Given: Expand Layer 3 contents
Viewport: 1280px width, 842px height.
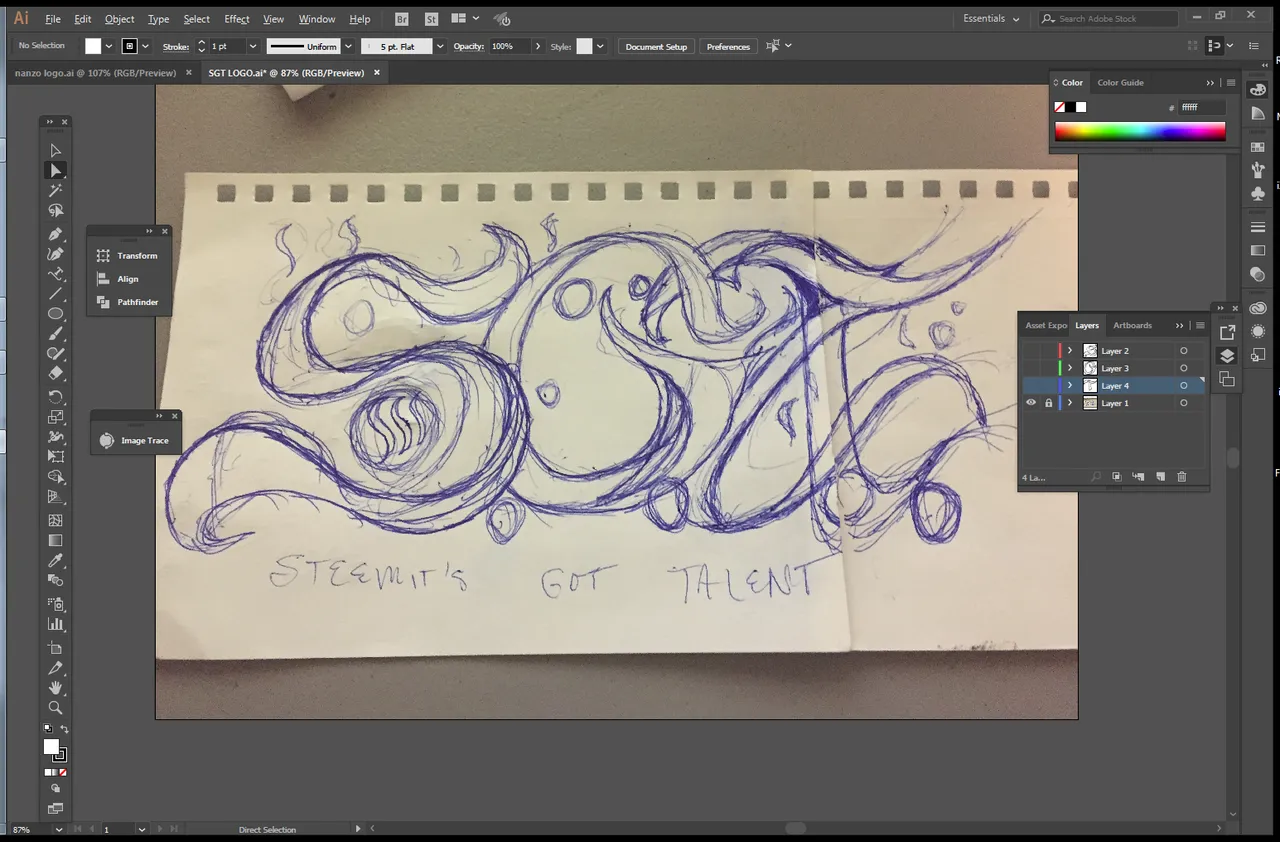Looking at the screenshot, I should pyautogui.click(x=1070, y=368).
